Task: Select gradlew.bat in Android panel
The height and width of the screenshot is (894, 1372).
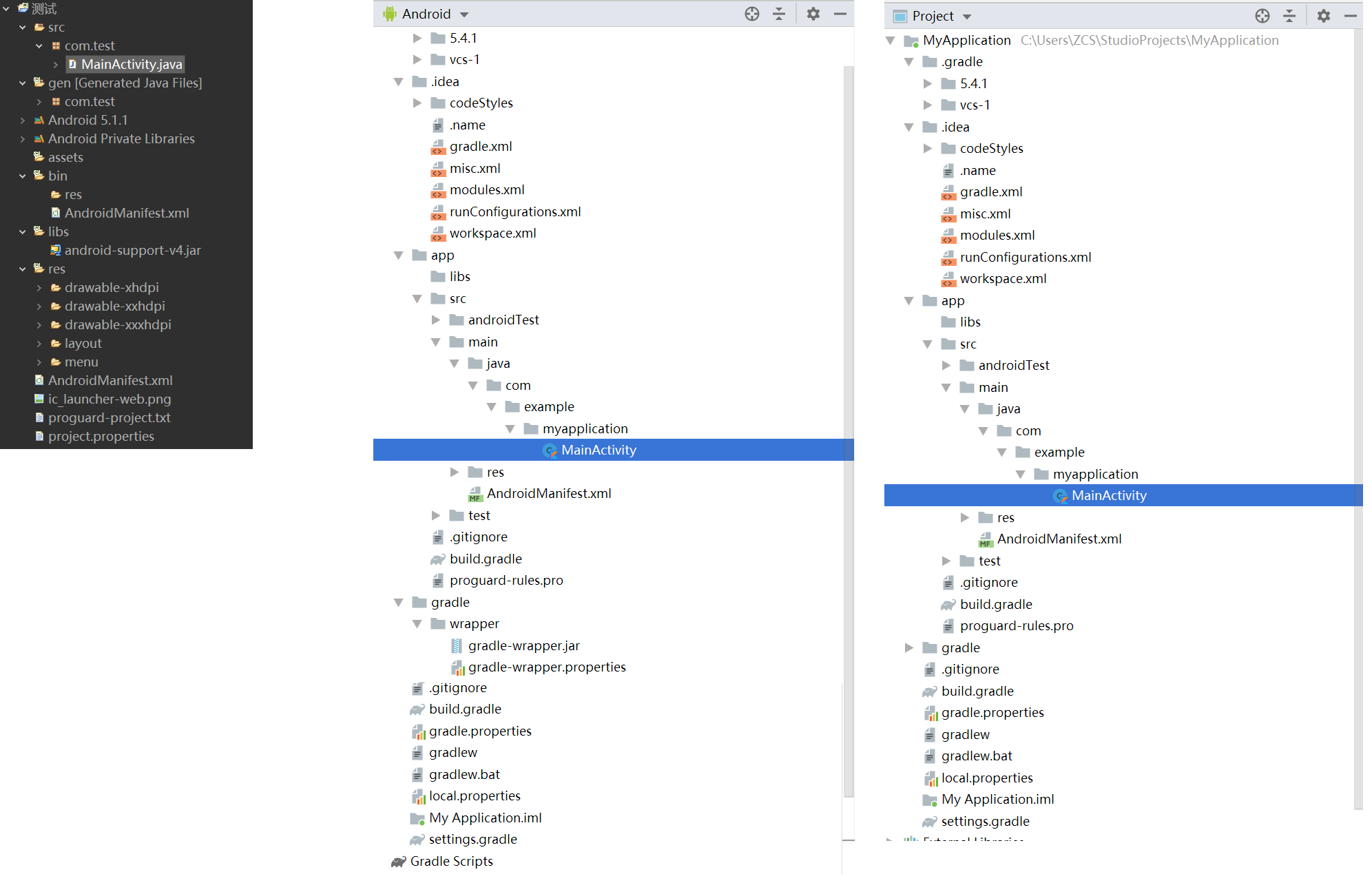Action: click(x=455, y=774)
